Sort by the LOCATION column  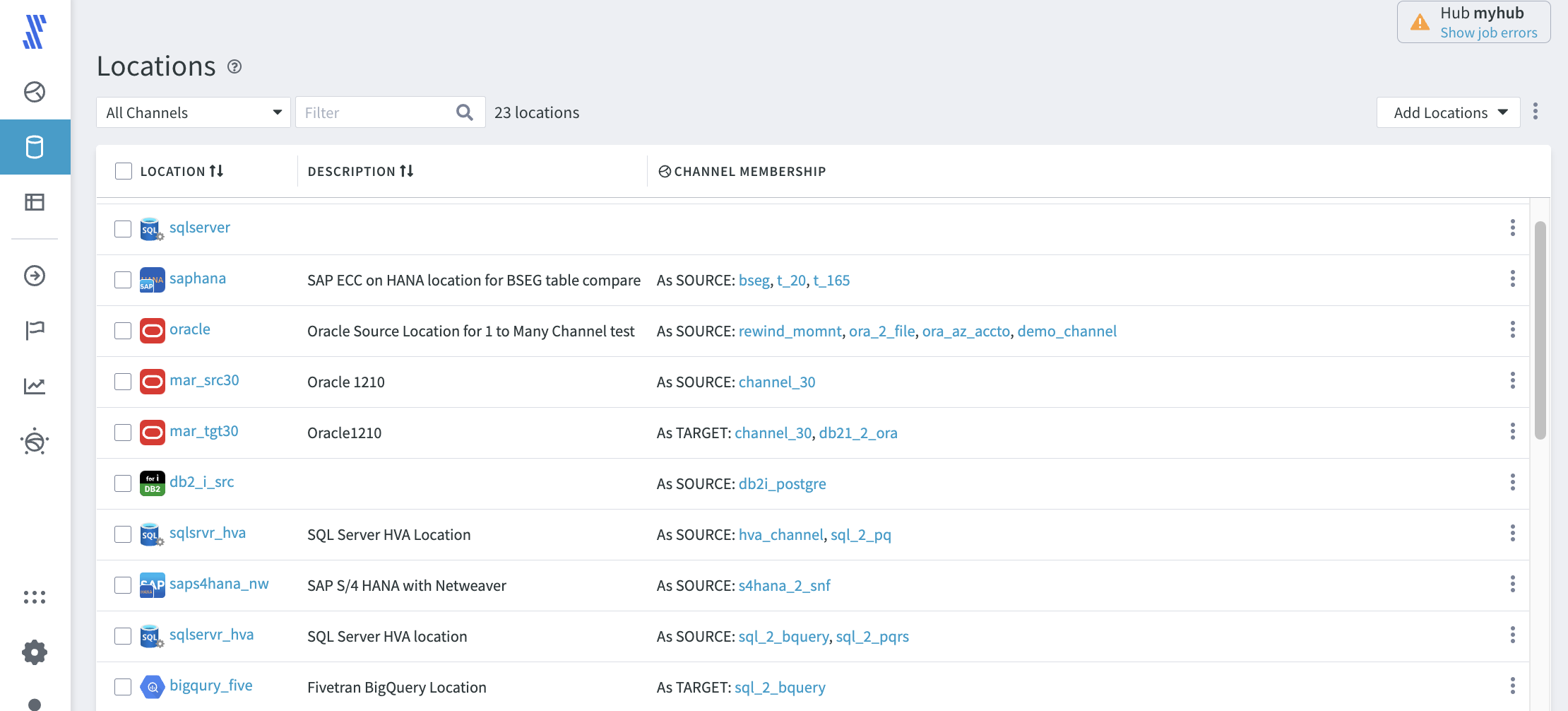click(182, 171)
